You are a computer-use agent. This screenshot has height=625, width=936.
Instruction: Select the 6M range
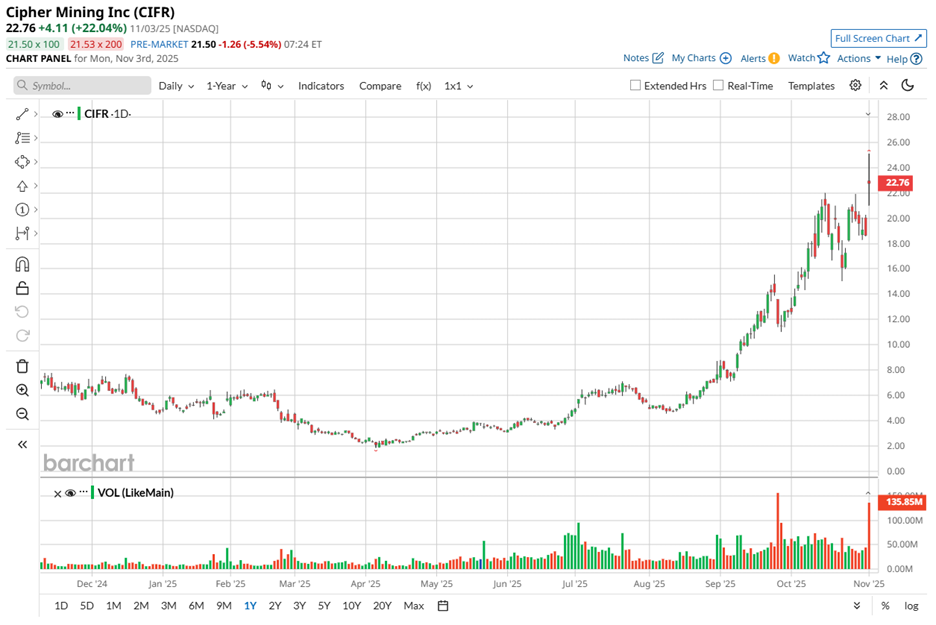coord(196,606)
